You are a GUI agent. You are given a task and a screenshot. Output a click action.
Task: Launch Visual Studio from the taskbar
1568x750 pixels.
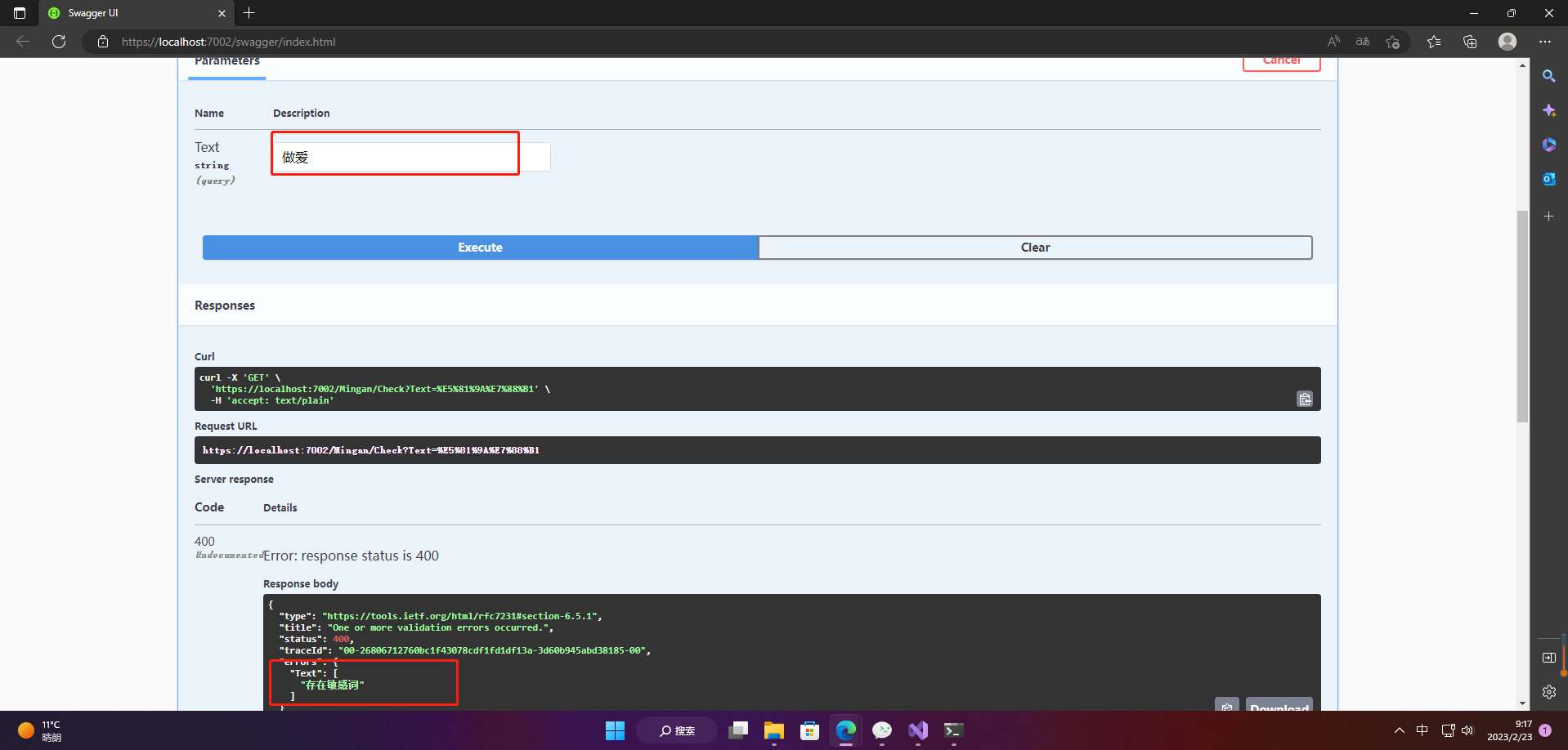(x=918, y=730)
